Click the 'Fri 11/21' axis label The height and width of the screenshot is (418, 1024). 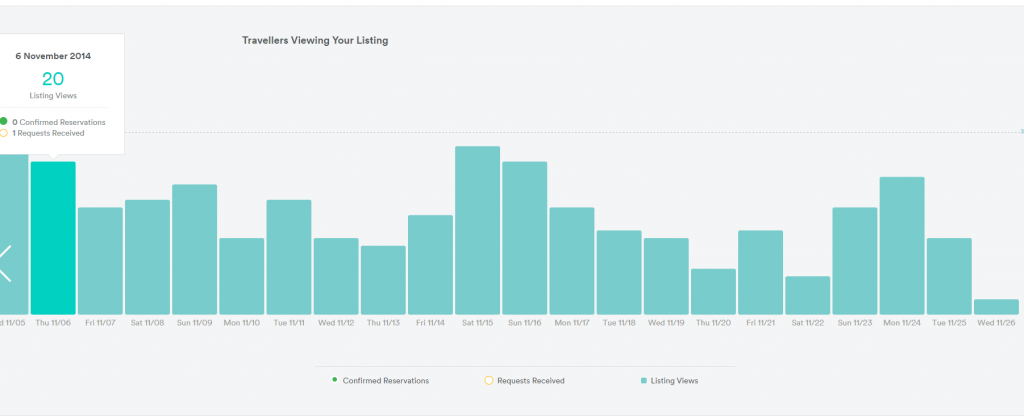click(760, 323)
